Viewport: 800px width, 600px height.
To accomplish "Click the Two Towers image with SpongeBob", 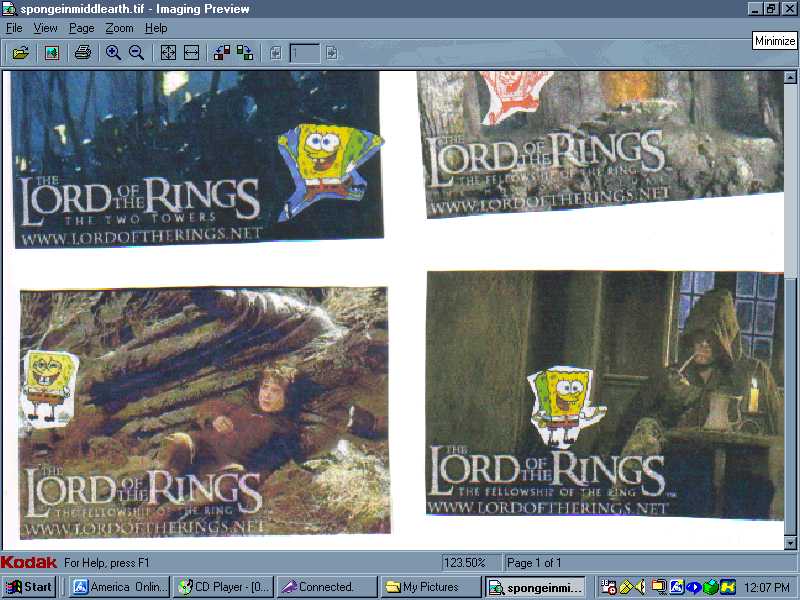I will point(198,159).
